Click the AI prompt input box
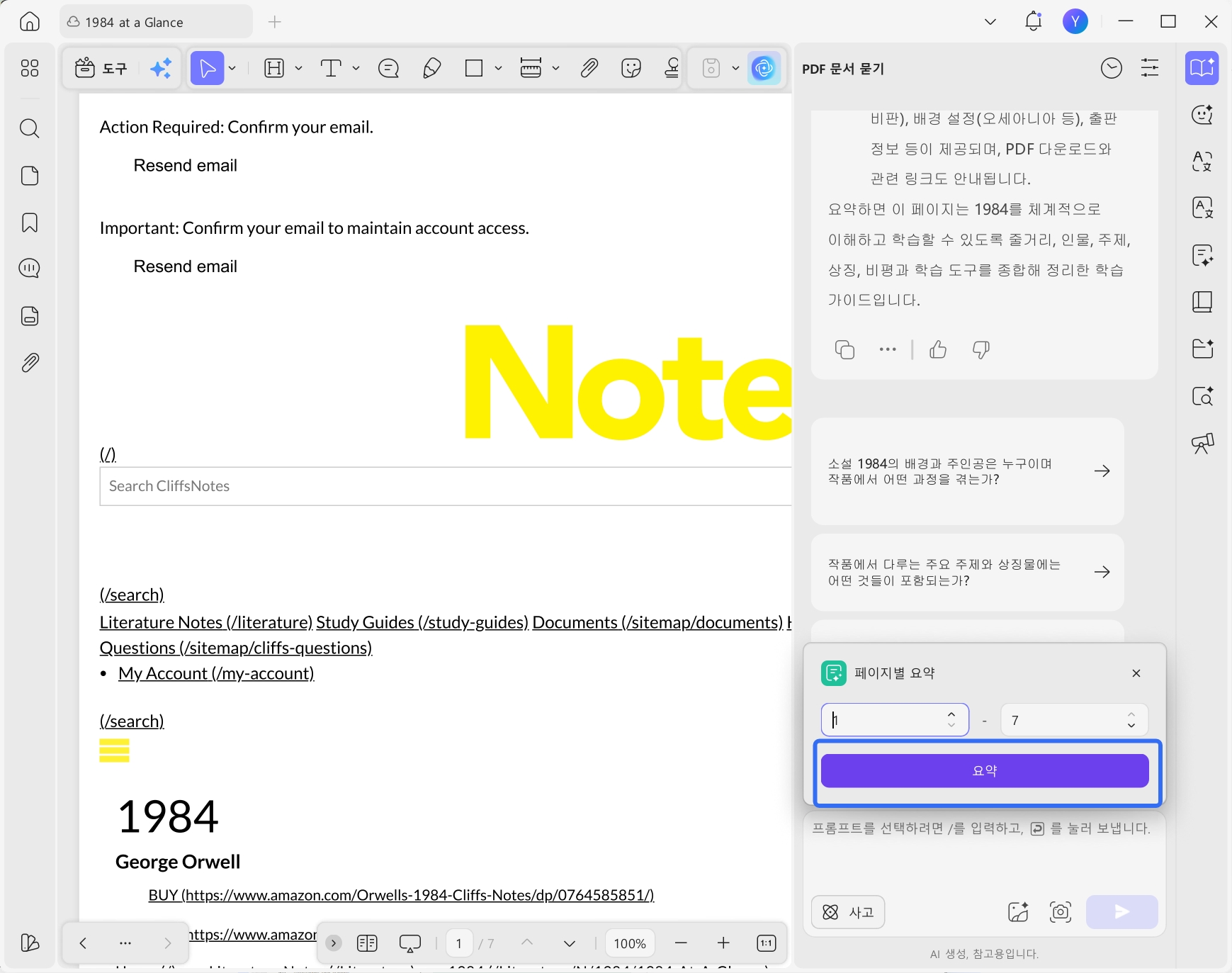 [985, 850]
